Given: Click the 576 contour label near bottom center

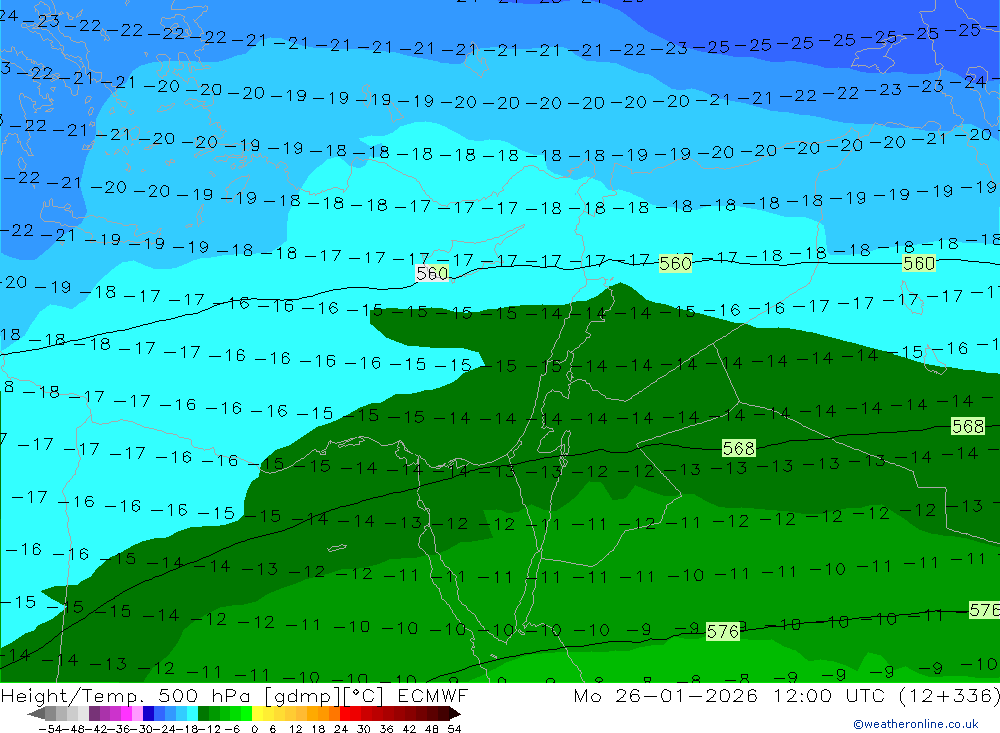Looking at the screenshot, I should (x=723, y=632).
